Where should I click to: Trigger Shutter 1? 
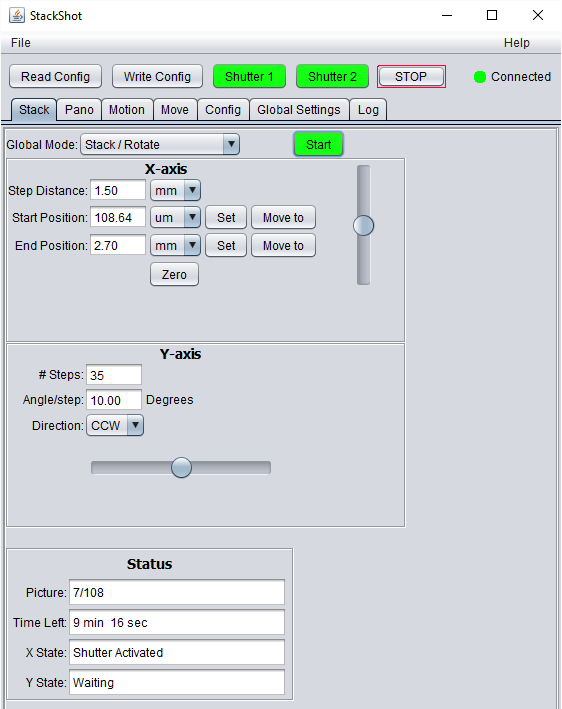click(249, 76)
